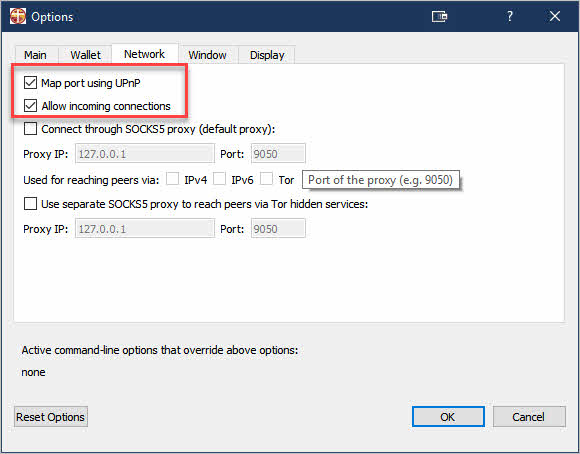Switch to the Main tab
The image size is (580, 454).
(x=36, y=55)
